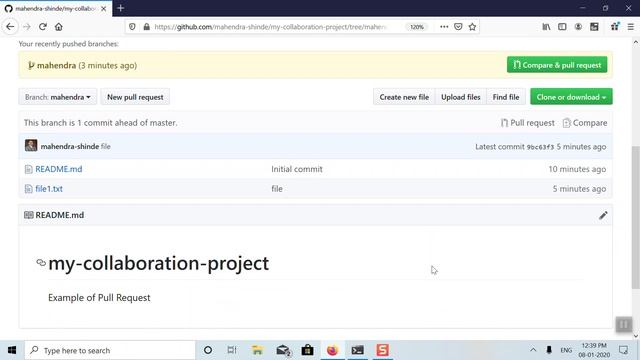Open the Firefox hamburger menu
Screen dimensions: 640x360
pos(630,27)
